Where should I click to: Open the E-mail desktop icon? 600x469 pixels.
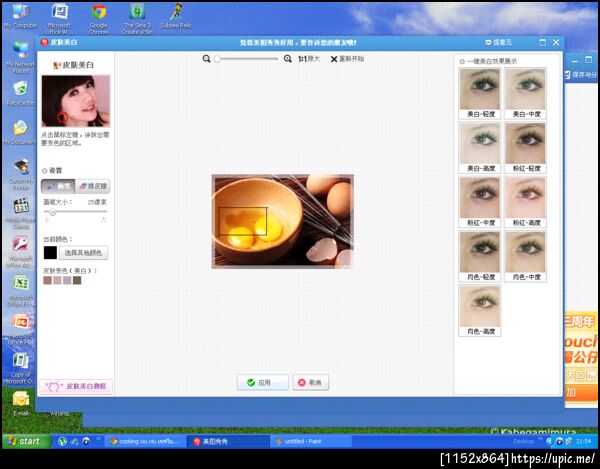21,404
